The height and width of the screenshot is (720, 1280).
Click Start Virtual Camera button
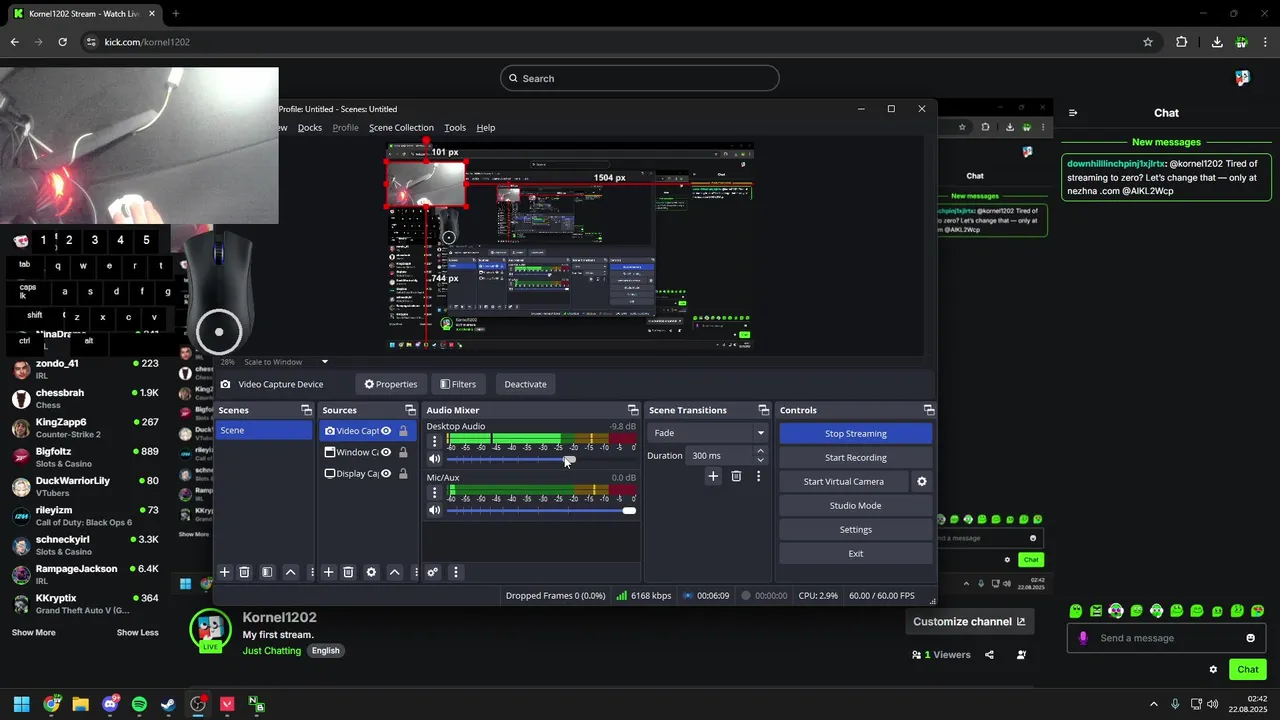[x=844, y=481]
